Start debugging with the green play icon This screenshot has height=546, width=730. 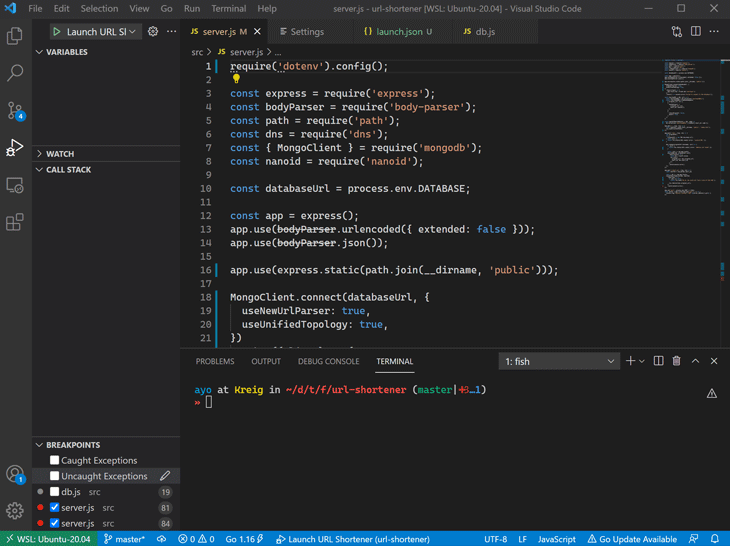[57, 32]
